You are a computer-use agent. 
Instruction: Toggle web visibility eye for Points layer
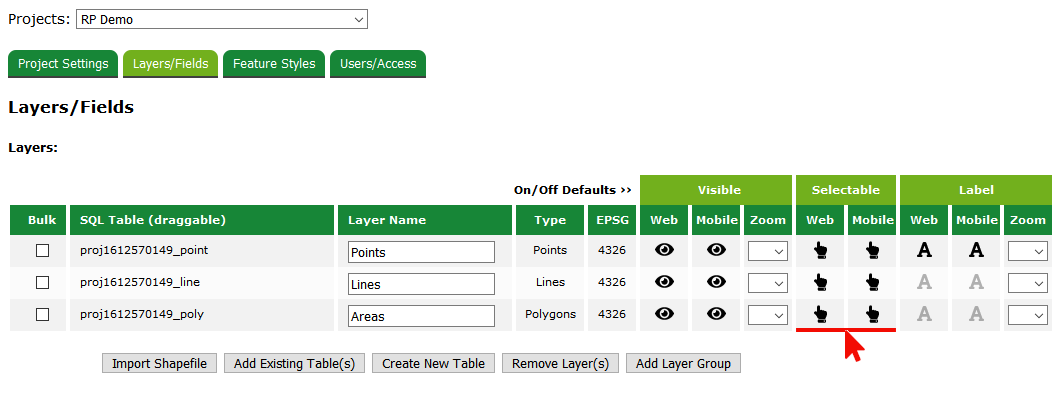point(664,251)
